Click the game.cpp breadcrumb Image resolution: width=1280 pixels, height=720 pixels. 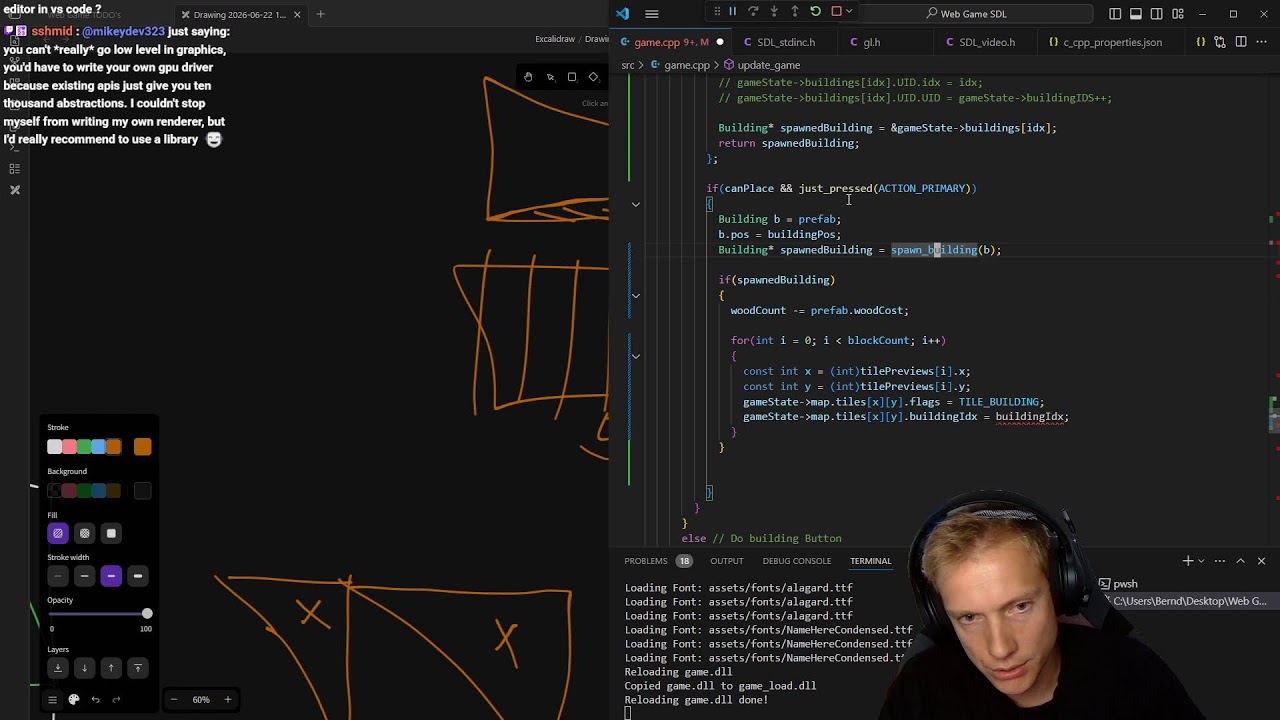tap(687, 65)
